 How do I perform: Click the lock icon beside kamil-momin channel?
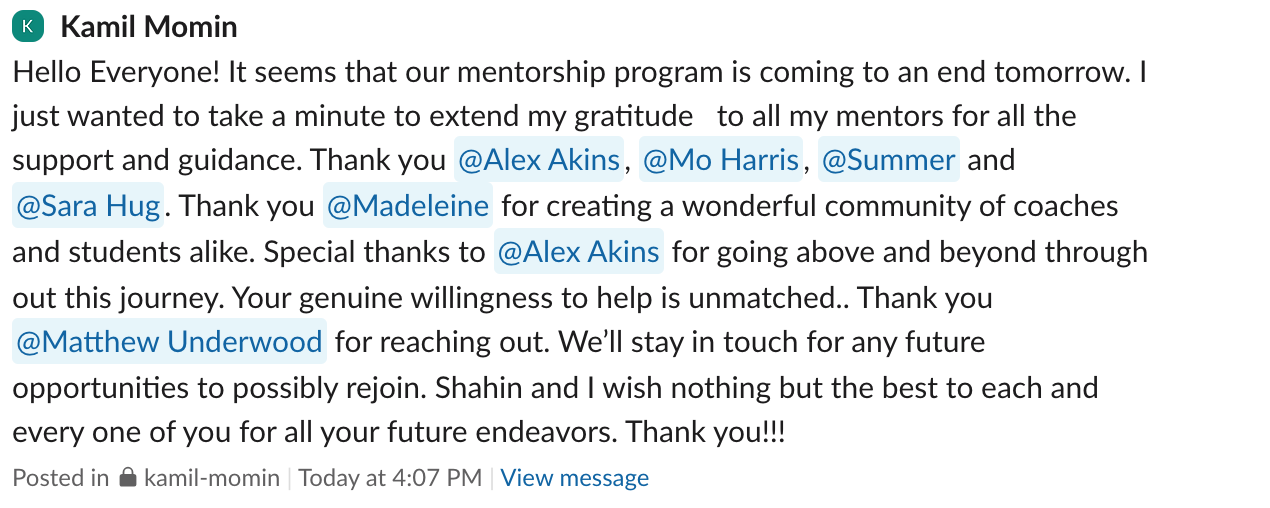coord(127,478)
